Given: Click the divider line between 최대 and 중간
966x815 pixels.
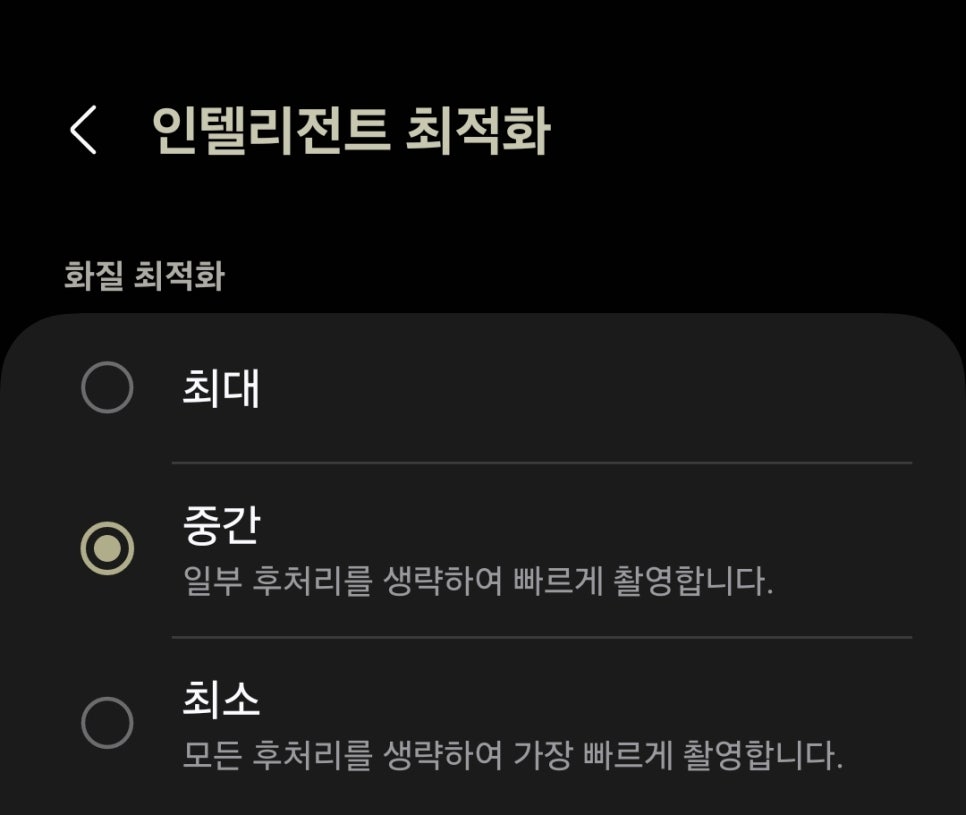Looking at the screenshot, I should click(541, 463).
